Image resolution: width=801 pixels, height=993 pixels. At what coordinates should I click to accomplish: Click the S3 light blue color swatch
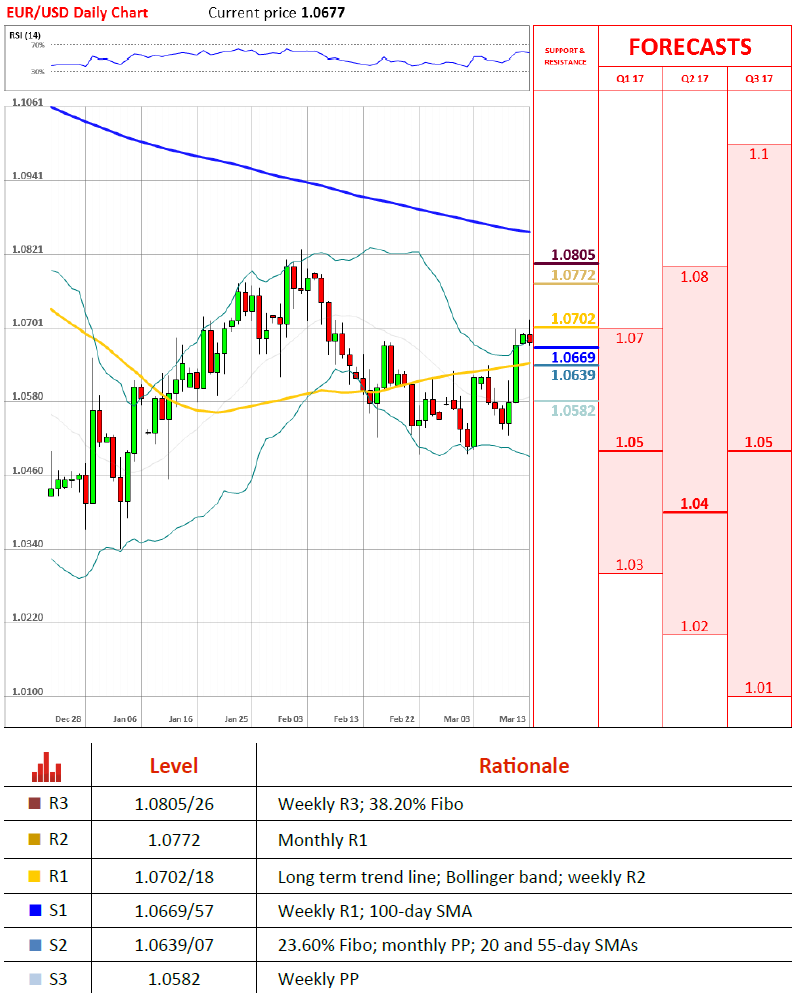[35, 979]
